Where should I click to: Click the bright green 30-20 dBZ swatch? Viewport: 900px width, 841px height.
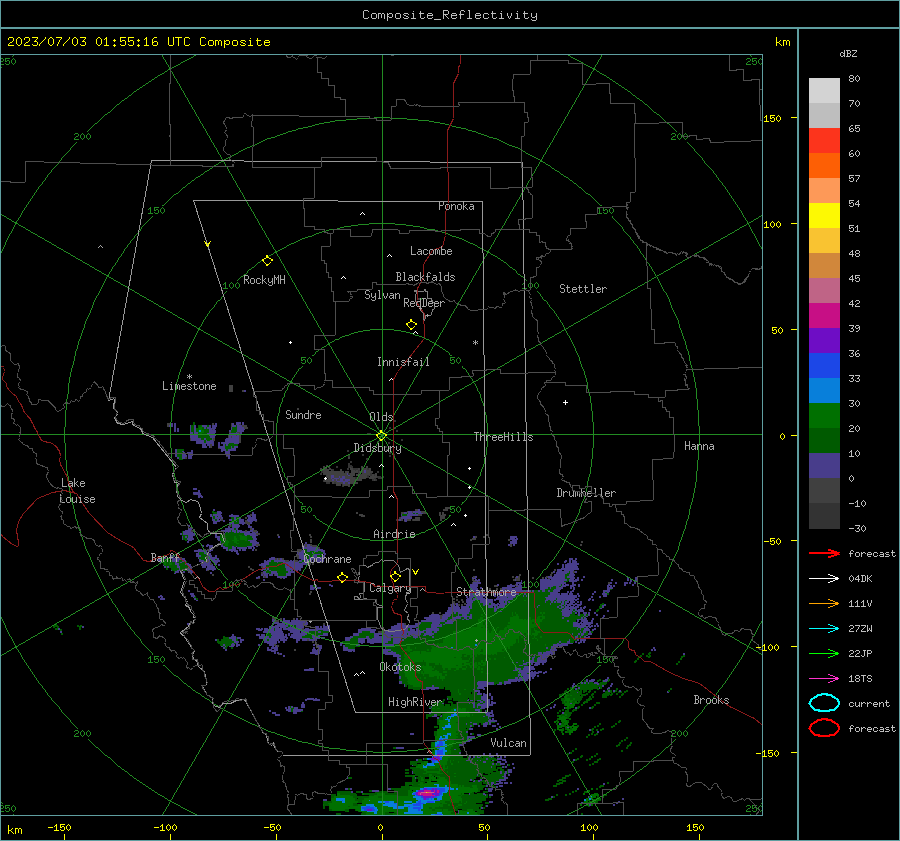[824, 416]
